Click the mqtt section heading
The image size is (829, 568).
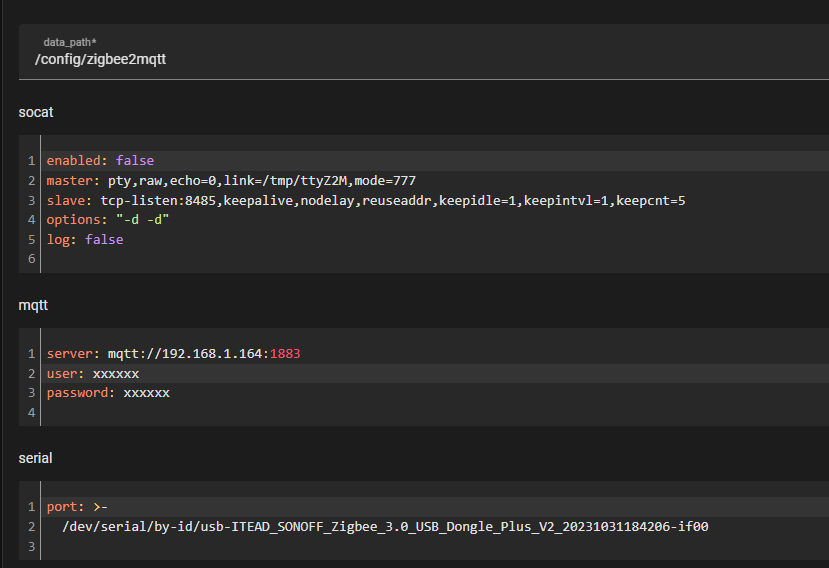pos(33,305)
